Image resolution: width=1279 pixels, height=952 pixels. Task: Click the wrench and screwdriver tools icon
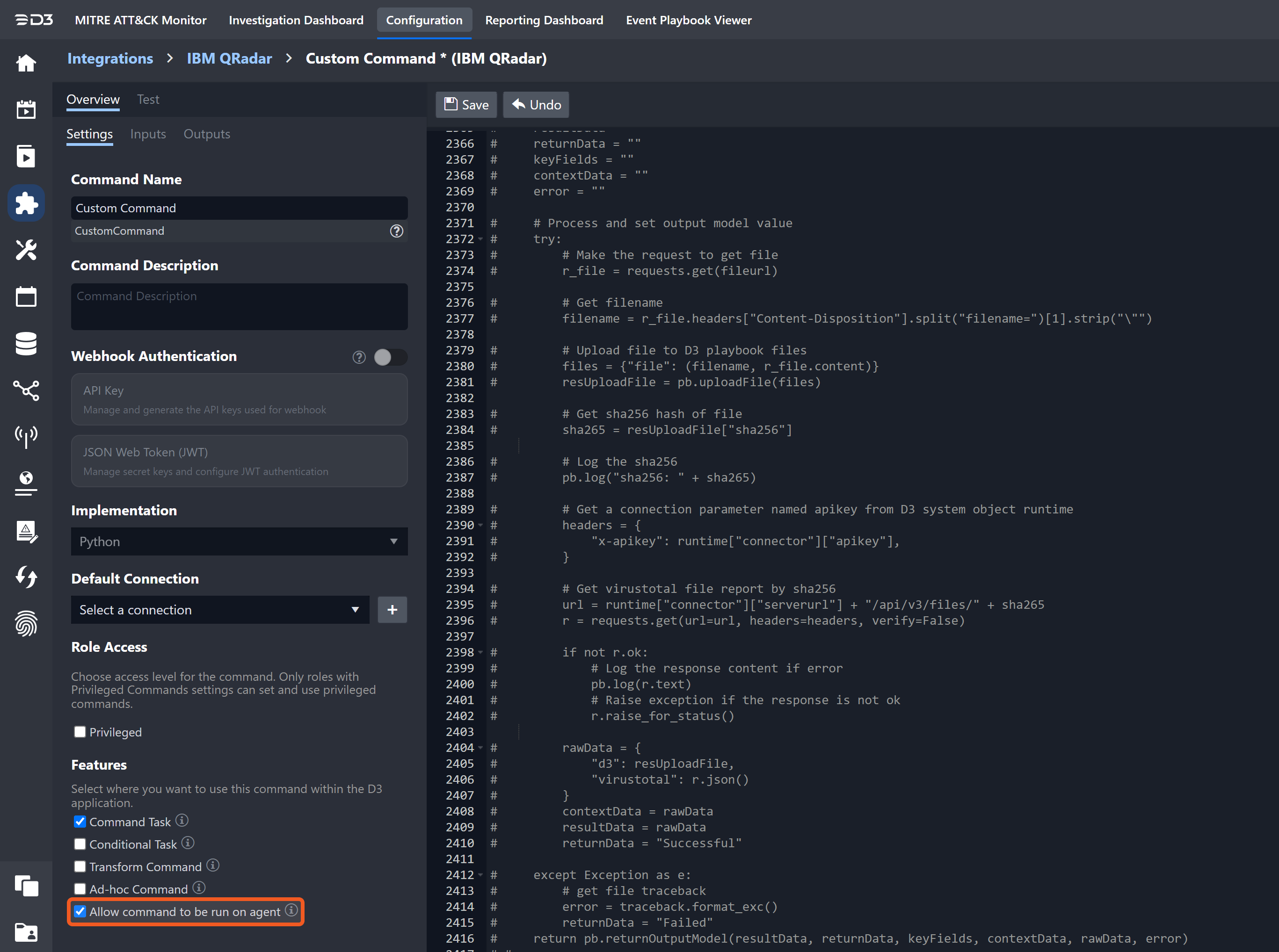(x=26, y=250)
